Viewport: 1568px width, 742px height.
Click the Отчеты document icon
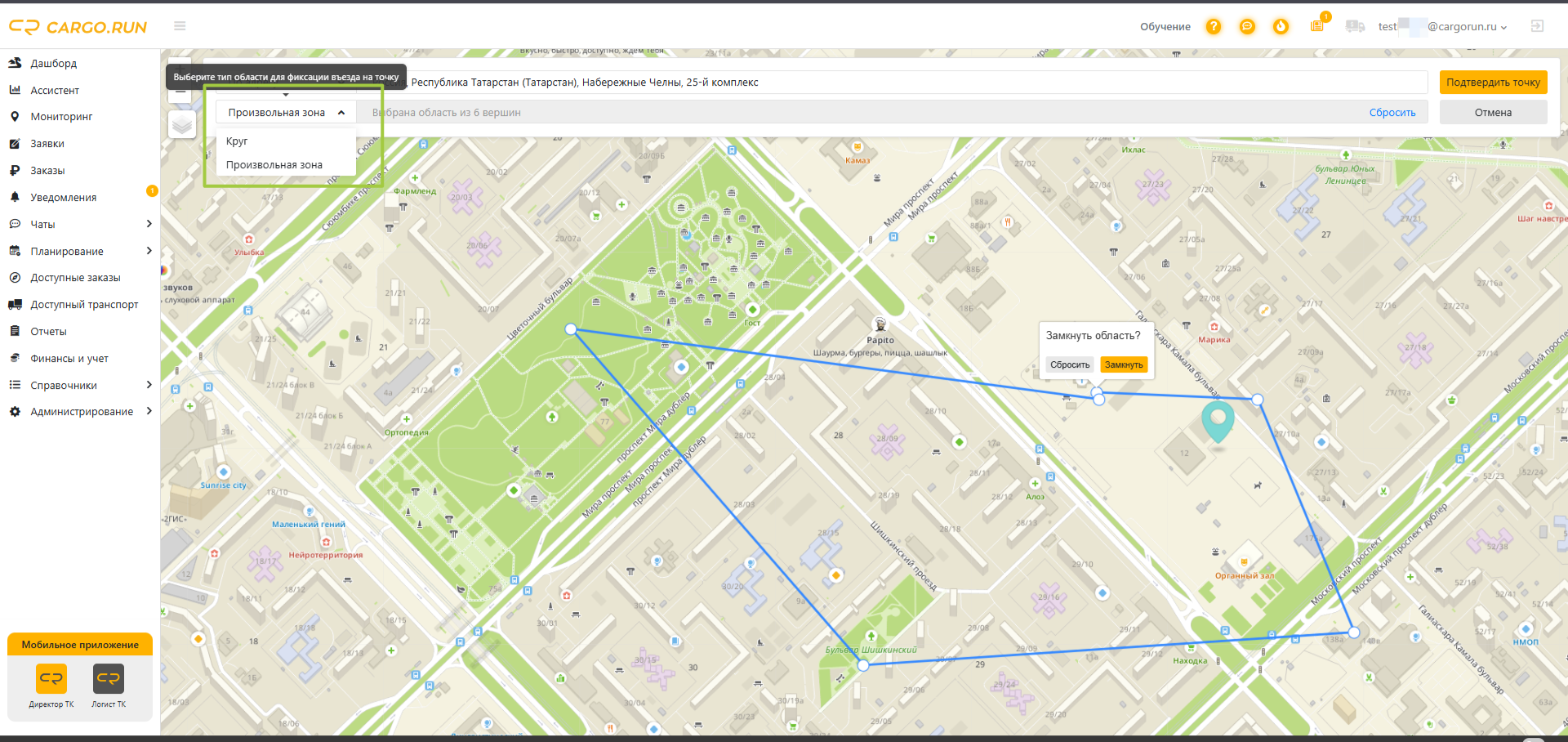(x=15, y=331)
